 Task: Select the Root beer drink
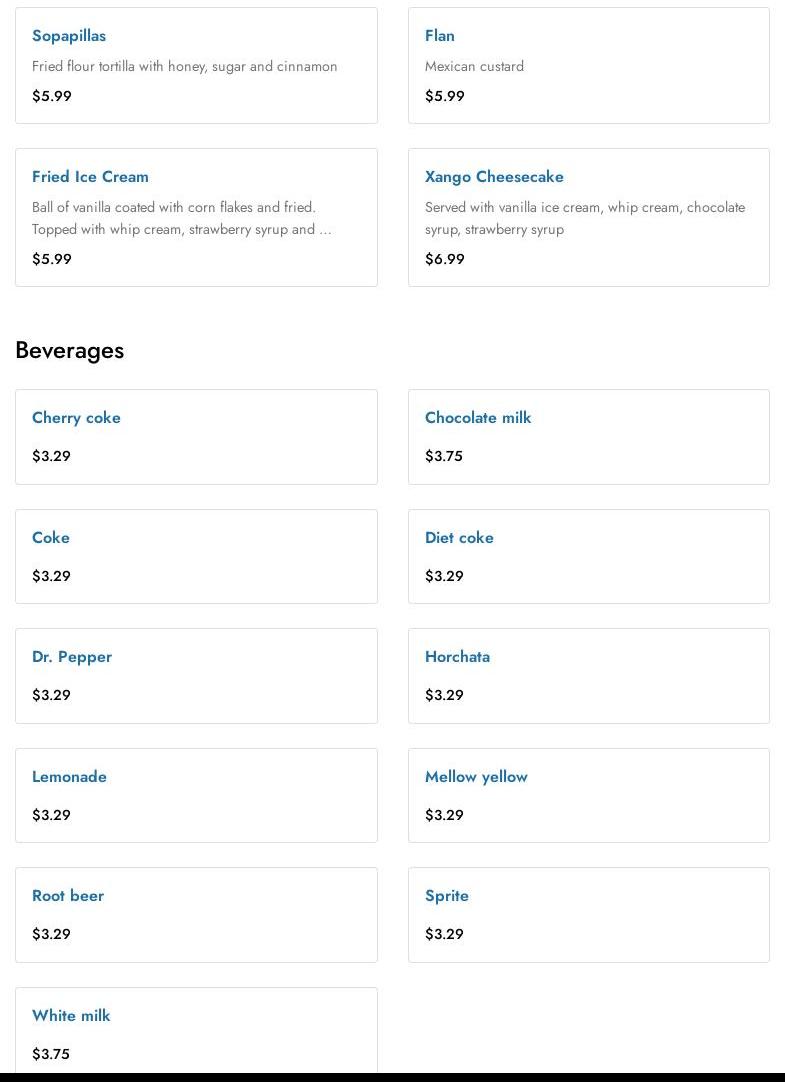68,896
